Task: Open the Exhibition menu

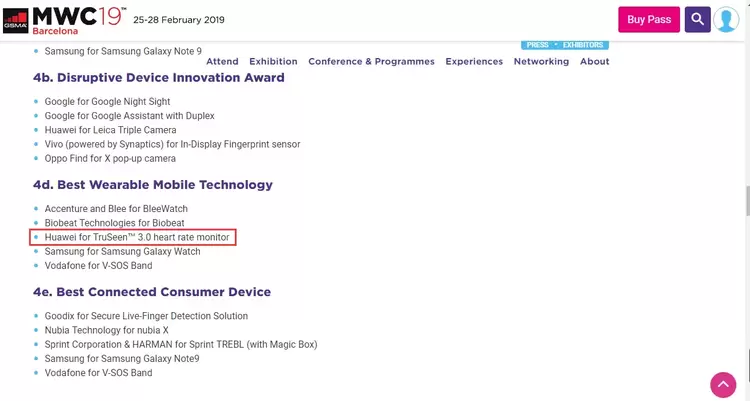Action: coord(273,61)
